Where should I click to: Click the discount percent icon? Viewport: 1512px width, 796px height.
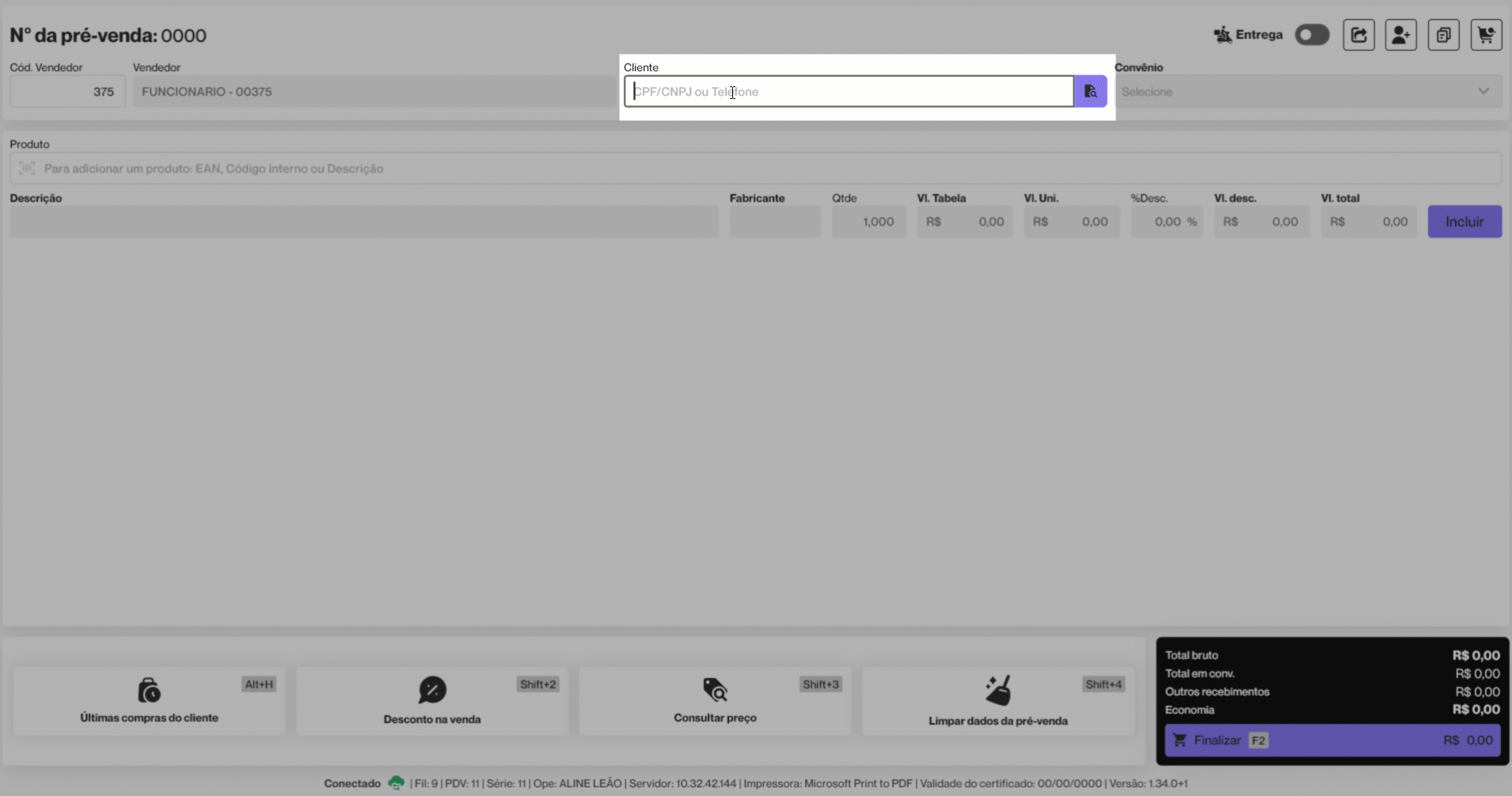pos(432,690)
